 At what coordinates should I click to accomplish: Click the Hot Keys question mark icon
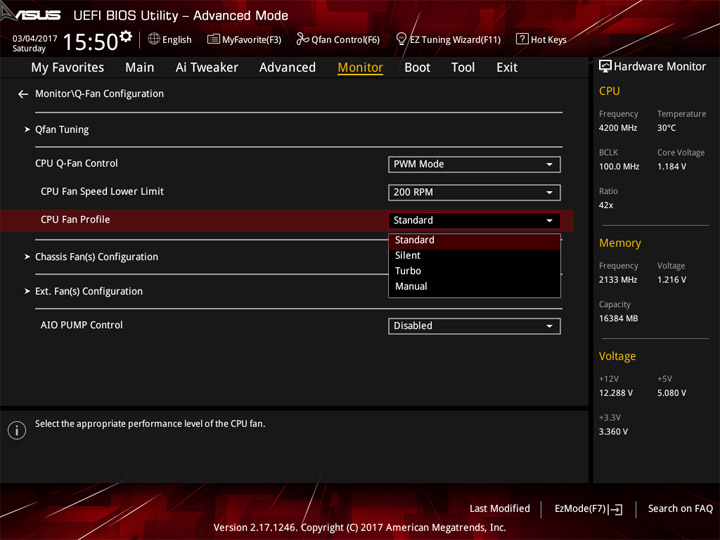pos(522,39)
